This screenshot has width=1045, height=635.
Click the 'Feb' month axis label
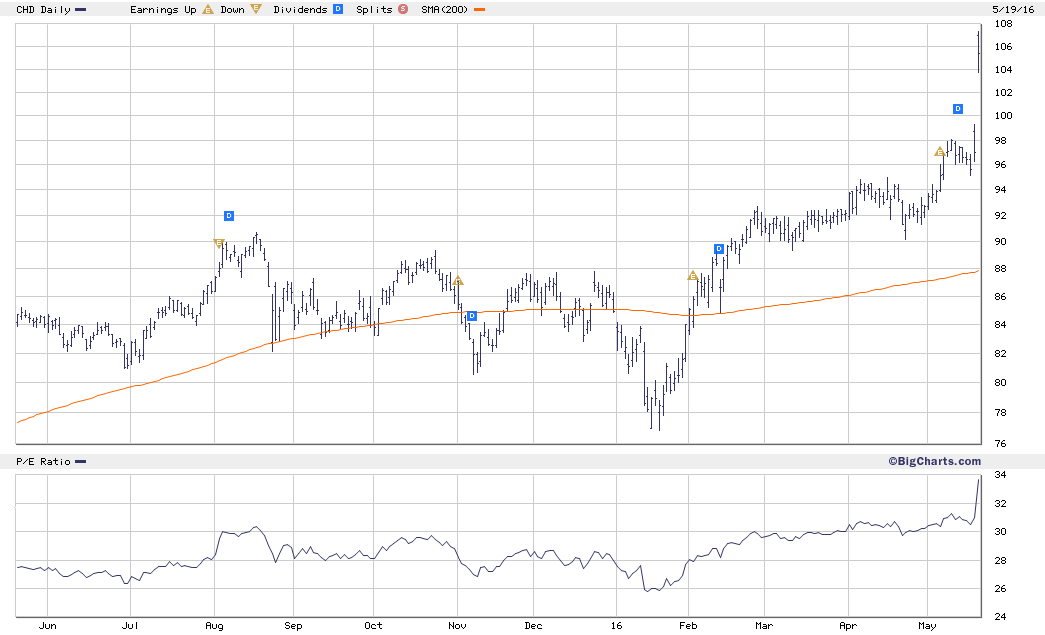(688, 626)
